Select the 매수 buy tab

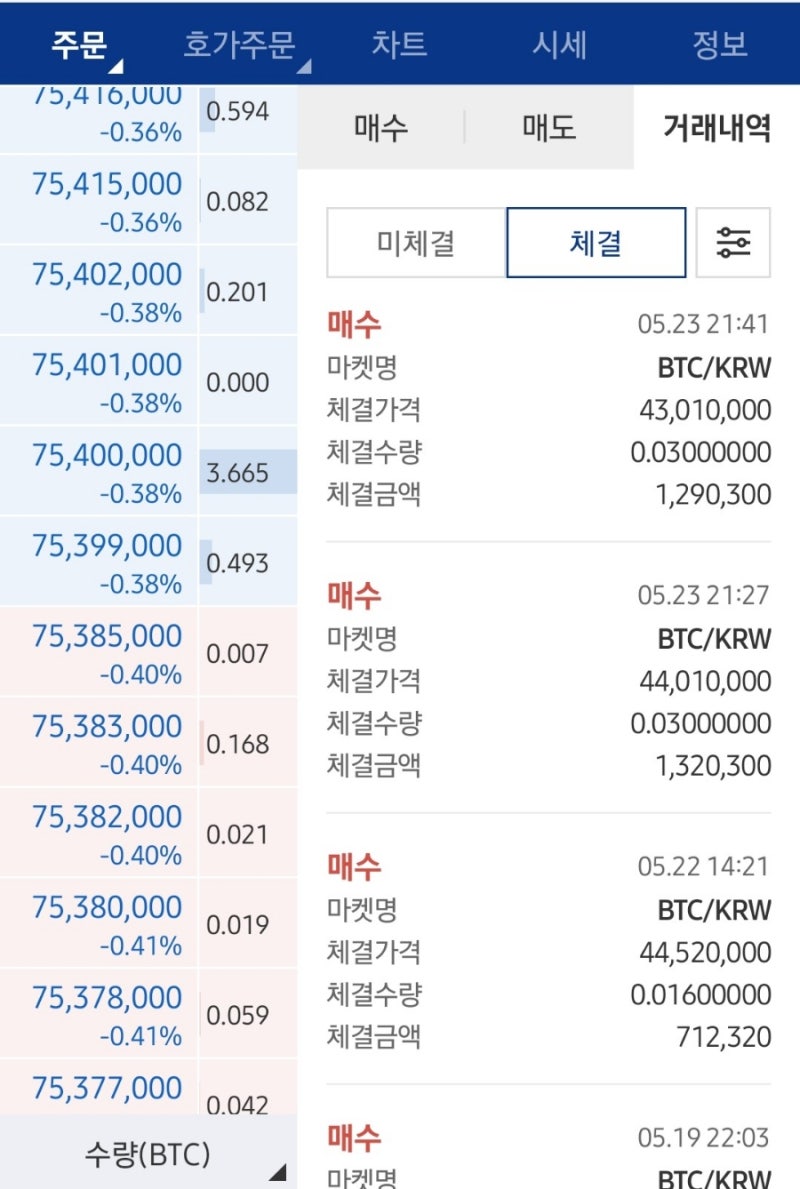pos(381,127)
